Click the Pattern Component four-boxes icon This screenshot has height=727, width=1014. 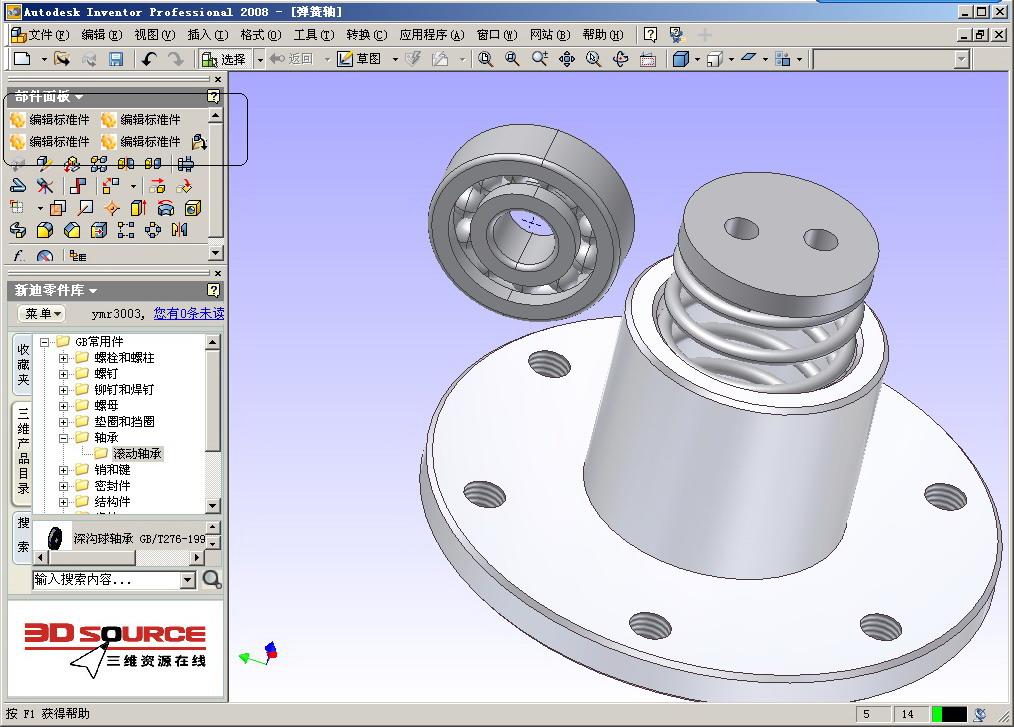98,164
